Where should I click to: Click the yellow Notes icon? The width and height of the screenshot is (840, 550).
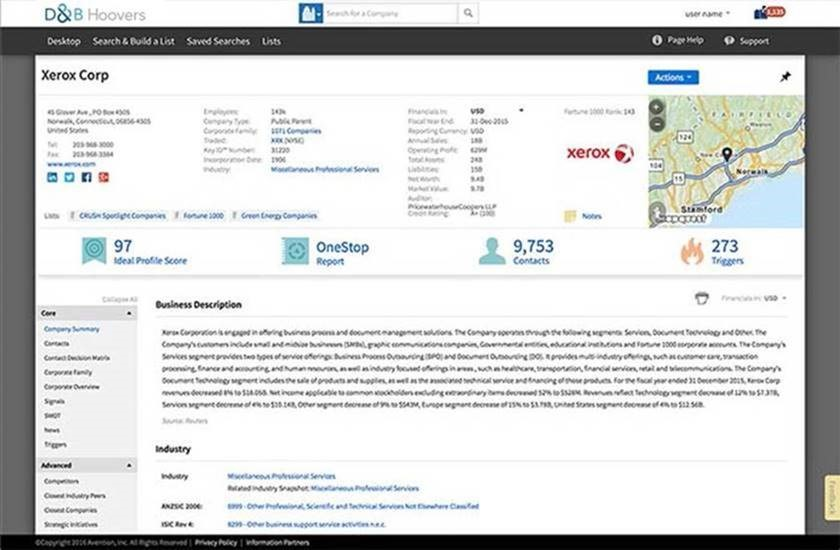tap(570, 216)
